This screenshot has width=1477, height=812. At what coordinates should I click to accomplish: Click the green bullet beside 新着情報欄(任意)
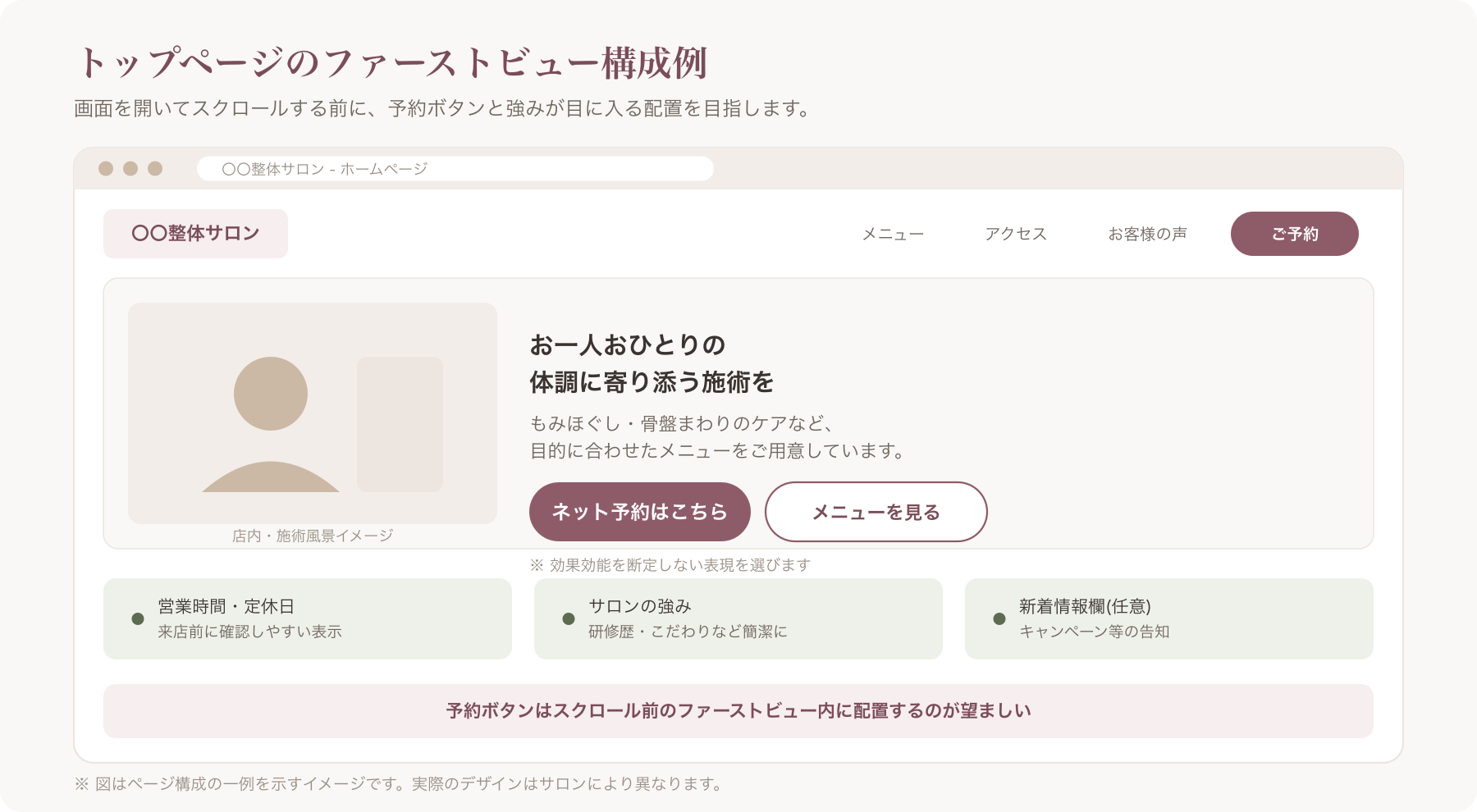tap(999, 619)
